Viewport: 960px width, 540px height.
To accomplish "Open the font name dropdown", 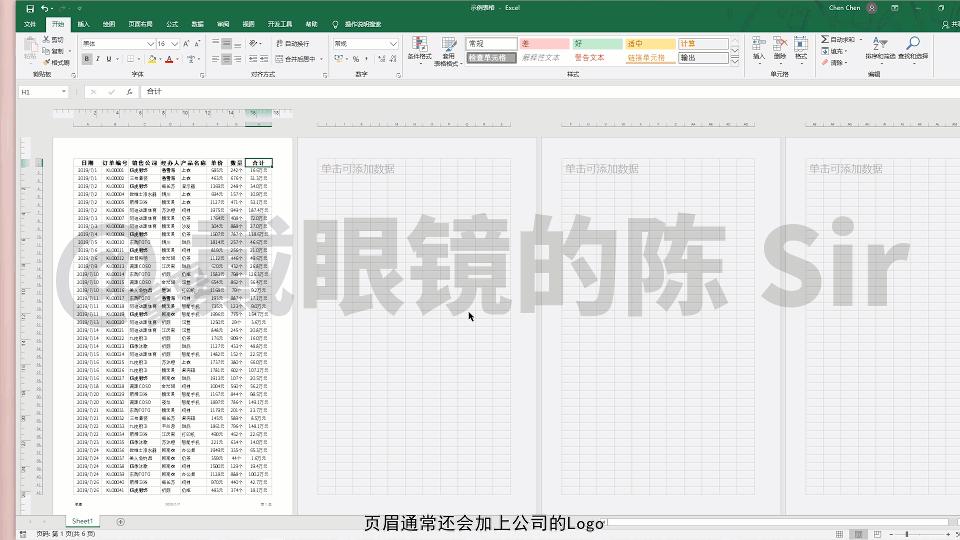I will coord(151,44).
